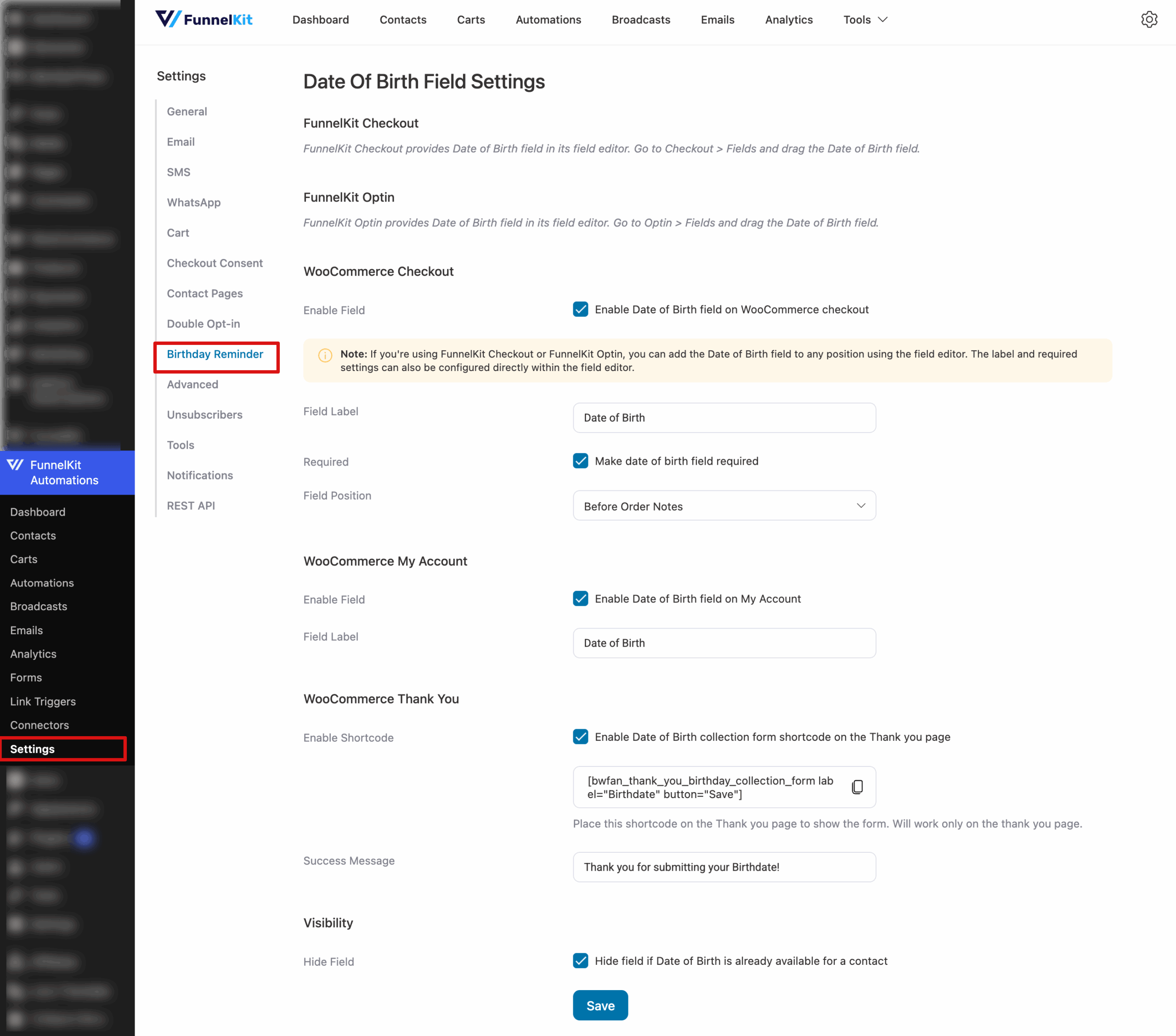1176x1036 pixels.
Task: Open Settings in WordPress sidebar
Action: point(33,749)
